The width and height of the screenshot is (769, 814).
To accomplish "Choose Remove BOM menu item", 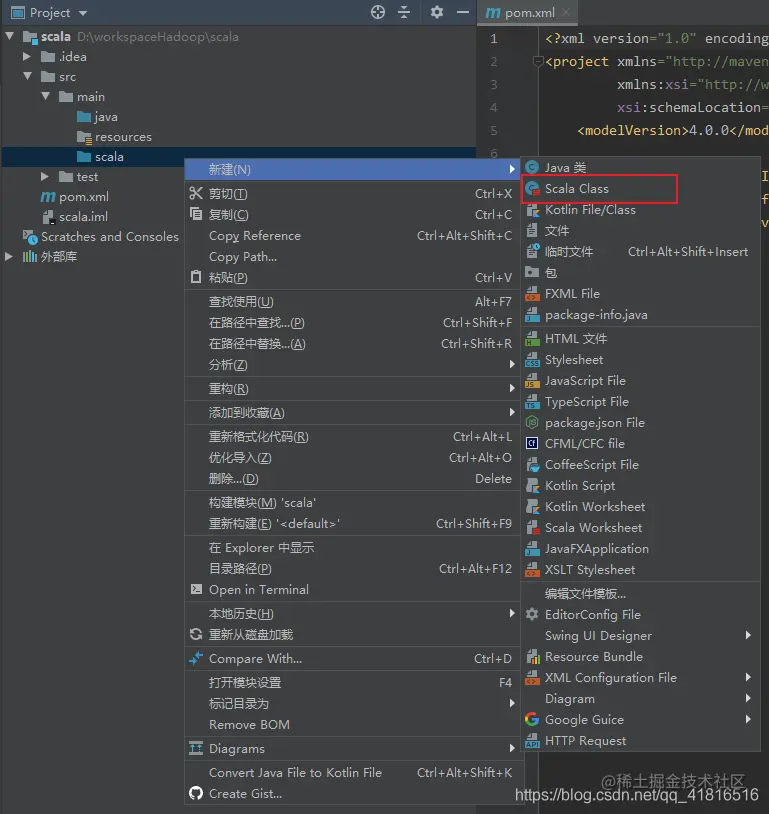I will click(x=352, y=724).
